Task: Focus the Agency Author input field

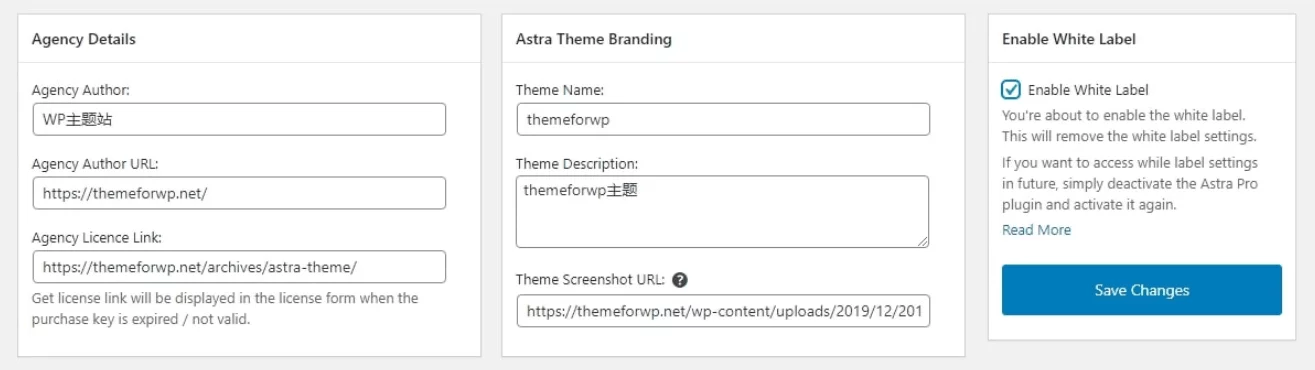Action: coord(239,120)
